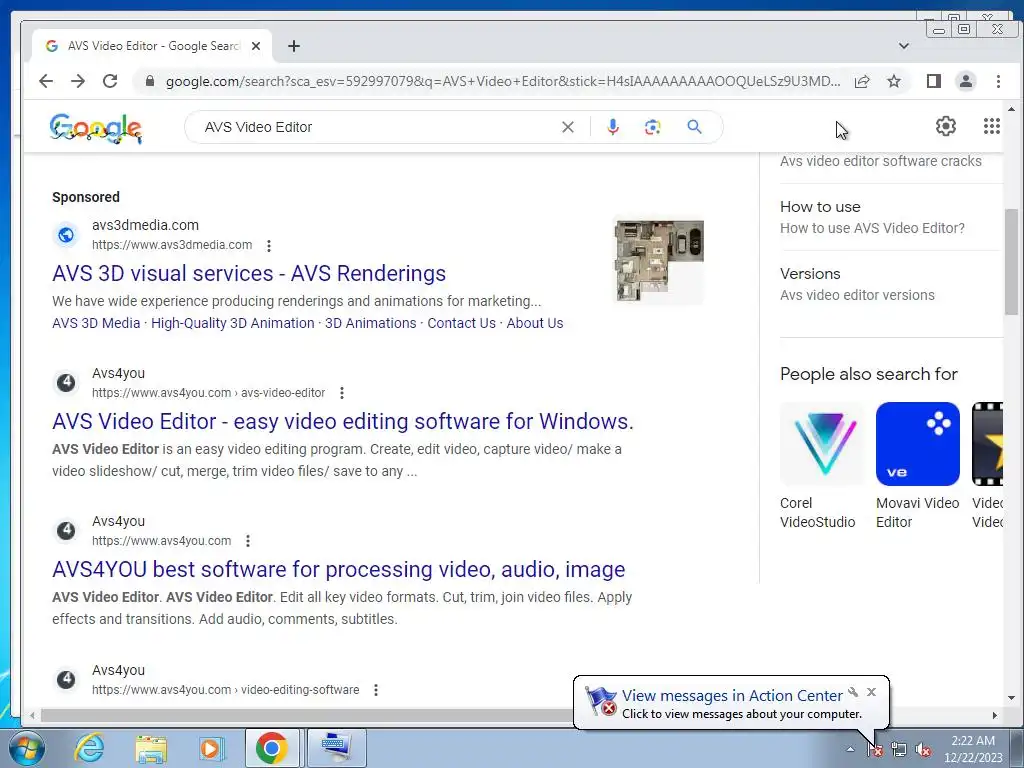Screen dimensions: 1024x768
Task: Select Corel VideoStudio thumbnail
Action: 822,444
